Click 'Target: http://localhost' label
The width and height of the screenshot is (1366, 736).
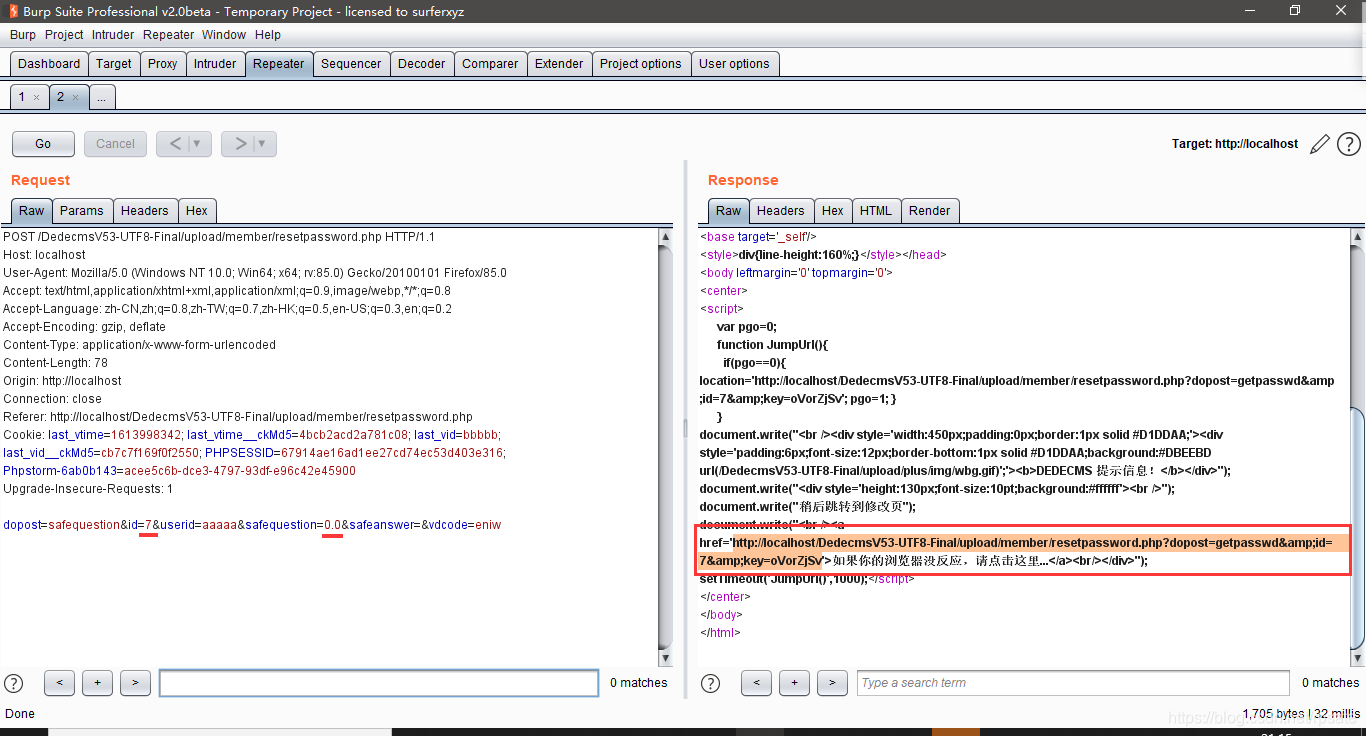click(1235, 144)
